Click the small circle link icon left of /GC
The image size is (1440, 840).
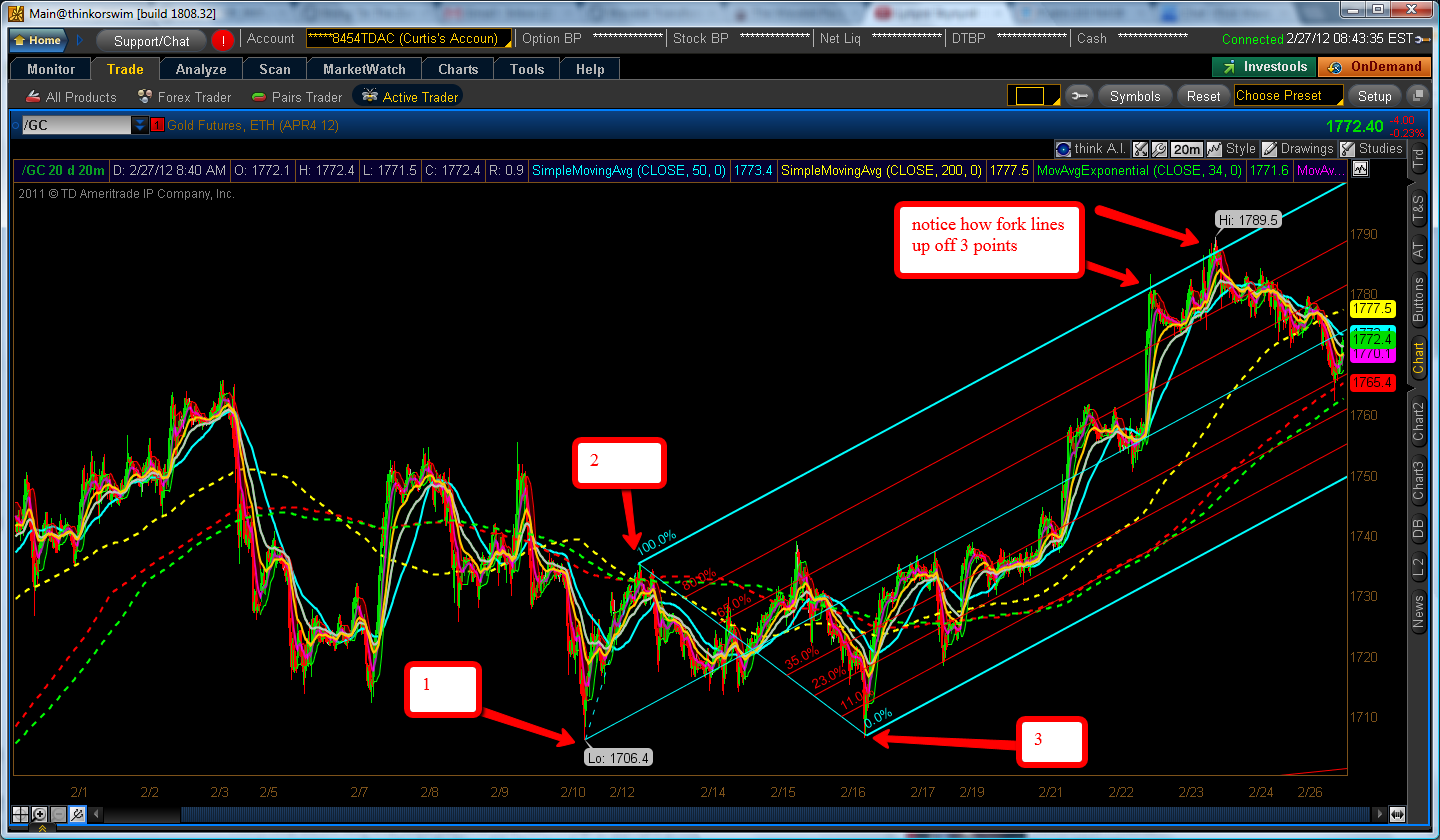[15, 125]
